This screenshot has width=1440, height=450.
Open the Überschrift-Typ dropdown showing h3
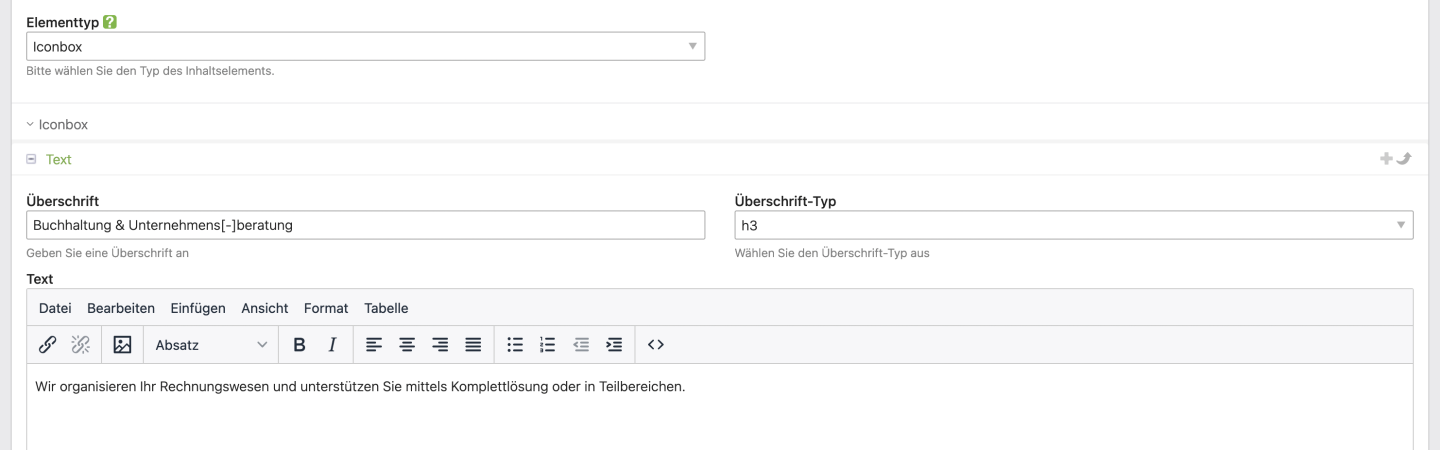tap(1073, 225)
